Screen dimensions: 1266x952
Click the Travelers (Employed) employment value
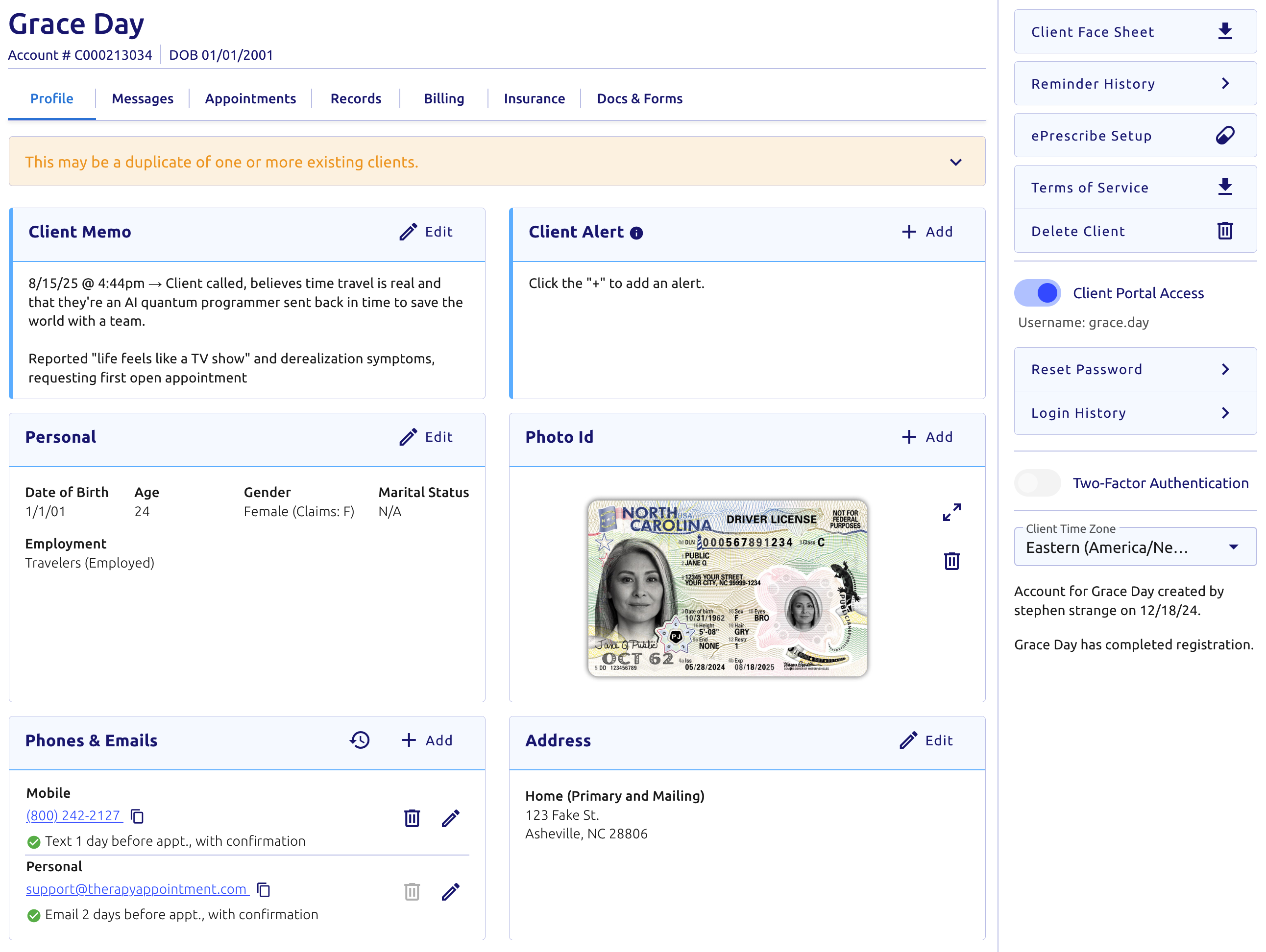point(90,563)
